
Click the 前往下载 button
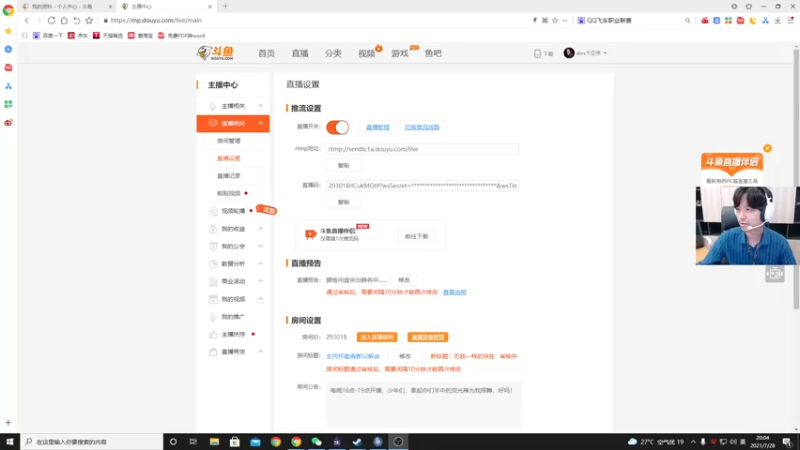point(416,236)
